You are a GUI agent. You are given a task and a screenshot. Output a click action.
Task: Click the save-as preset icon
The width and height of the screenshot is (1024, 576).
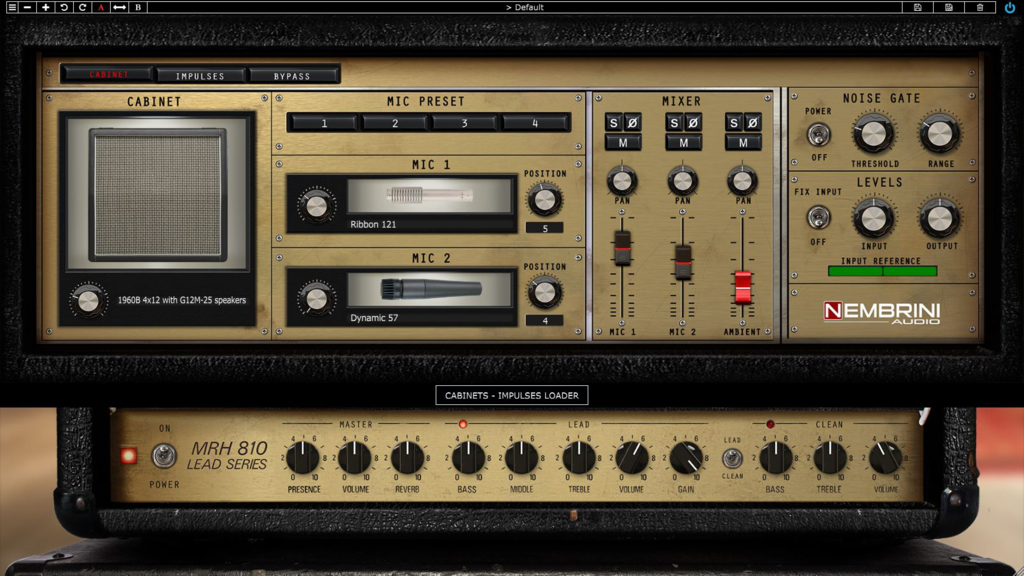949,7
